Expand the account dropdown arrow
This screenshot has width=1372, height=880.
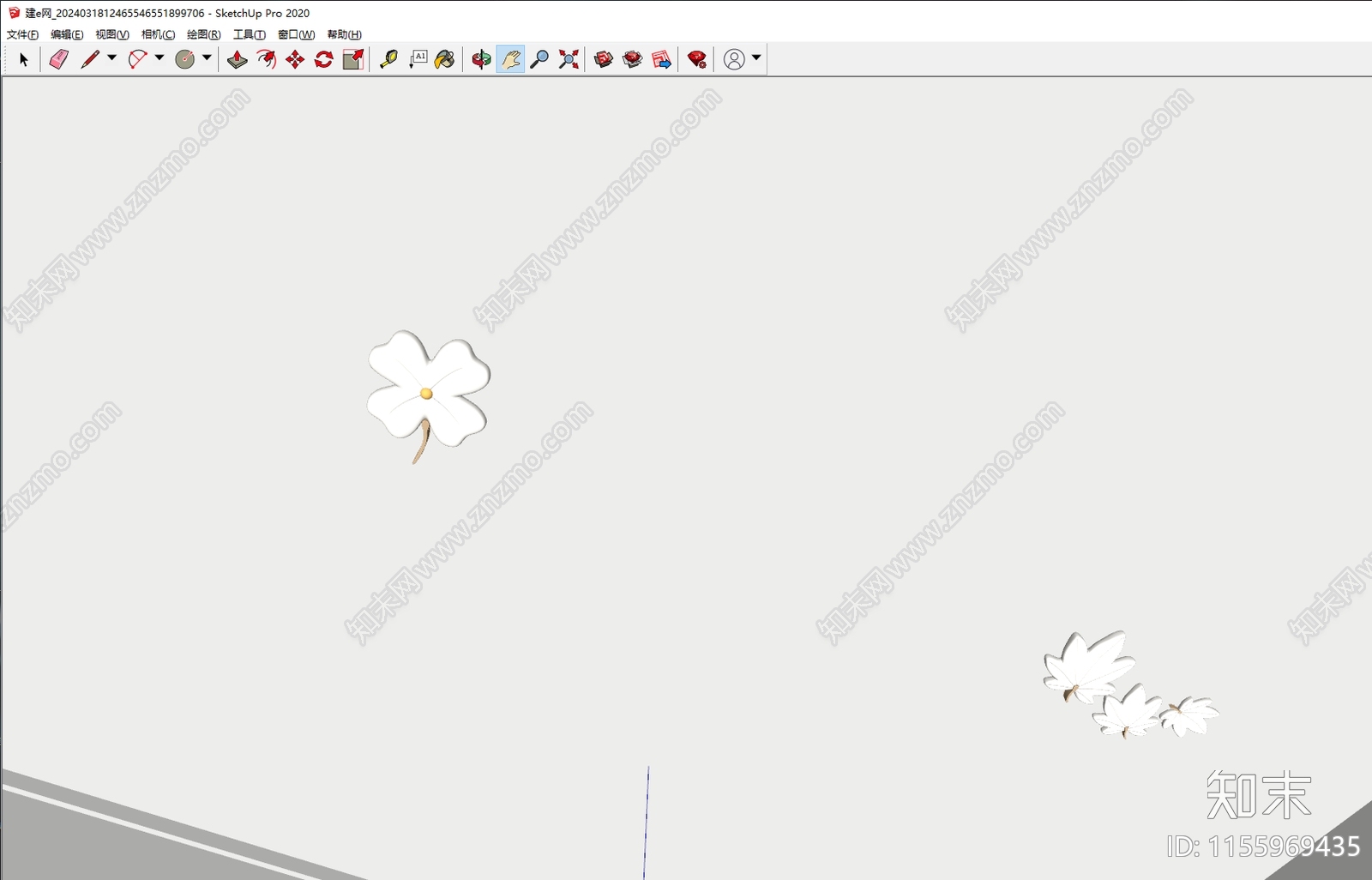pyautogui.click(x=756, y=58)
